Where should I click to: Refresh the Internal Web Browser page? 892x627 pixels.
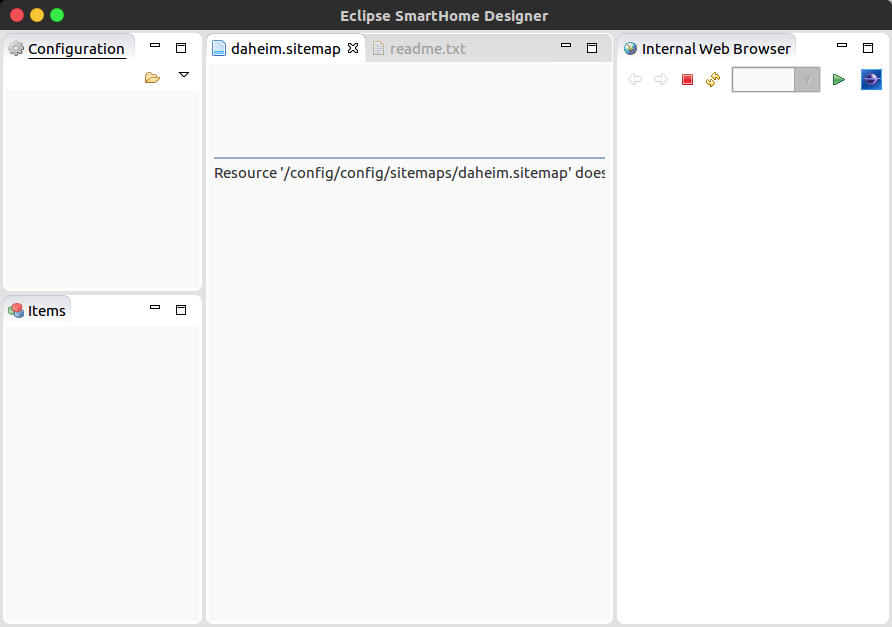(x=713, y=80)
